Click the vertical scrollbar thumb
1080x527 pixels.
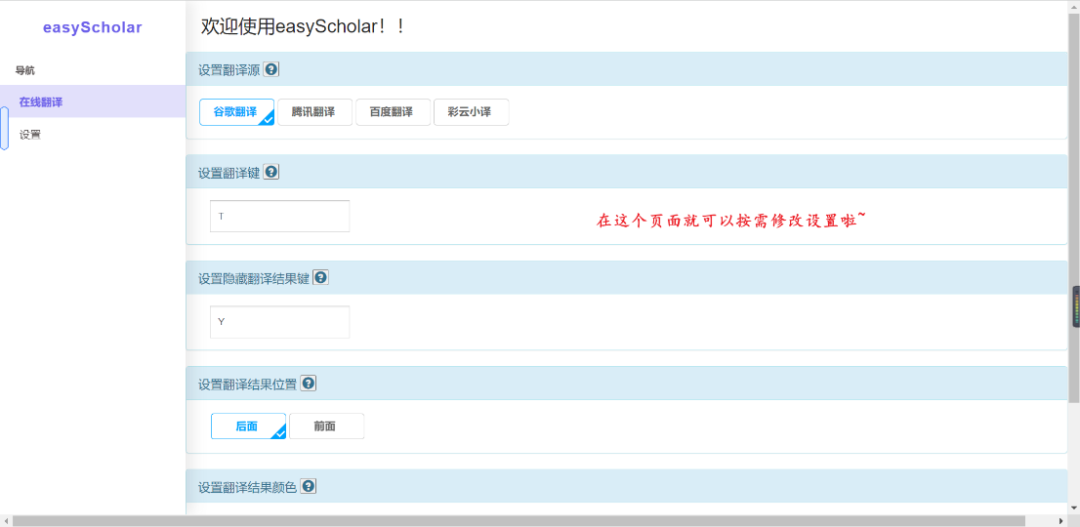[1073, 207]
